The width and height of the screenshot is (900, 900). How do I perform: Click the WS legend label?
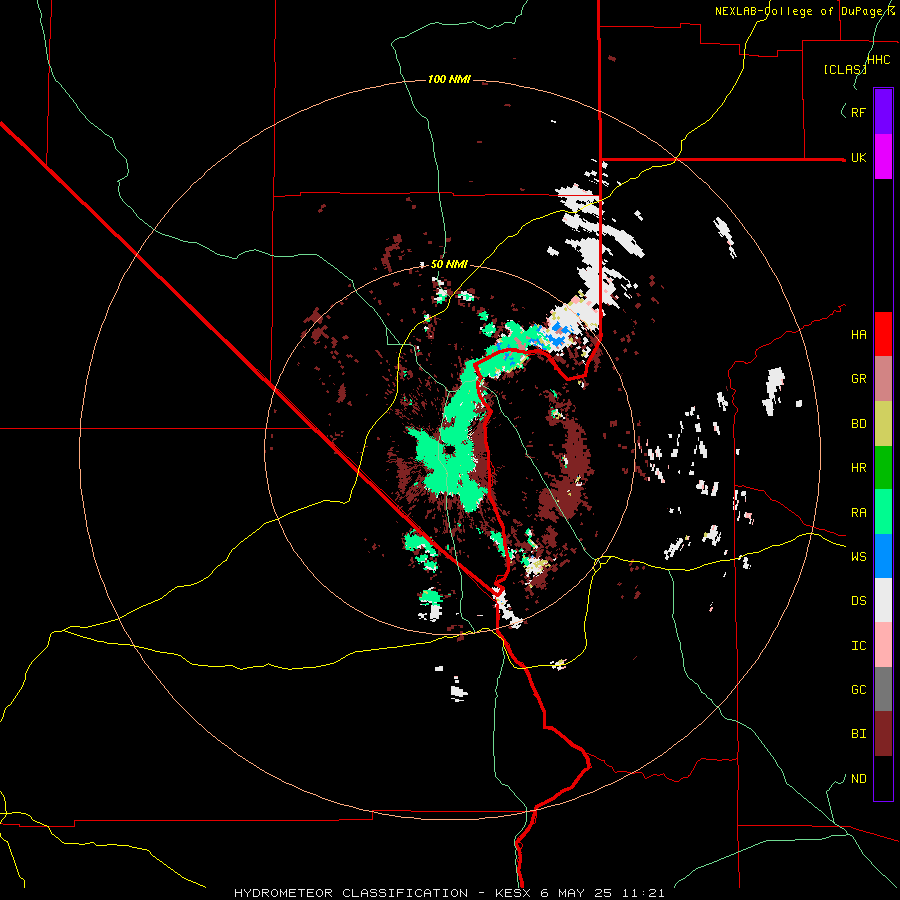coord(858,557)
